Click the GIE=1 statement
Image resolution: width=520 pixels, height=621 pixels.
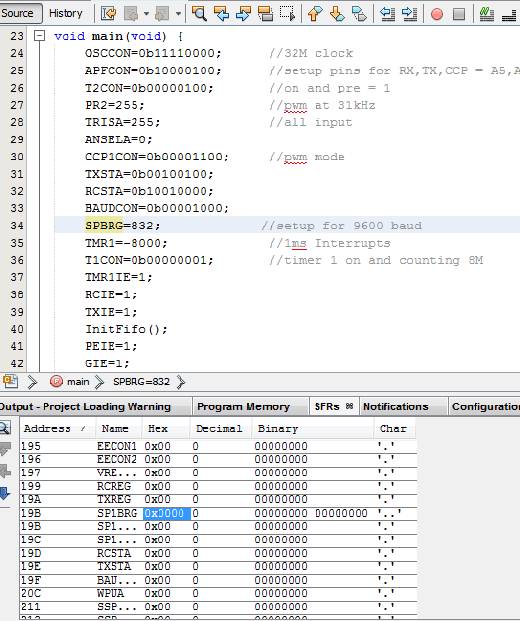click(107, 363)
